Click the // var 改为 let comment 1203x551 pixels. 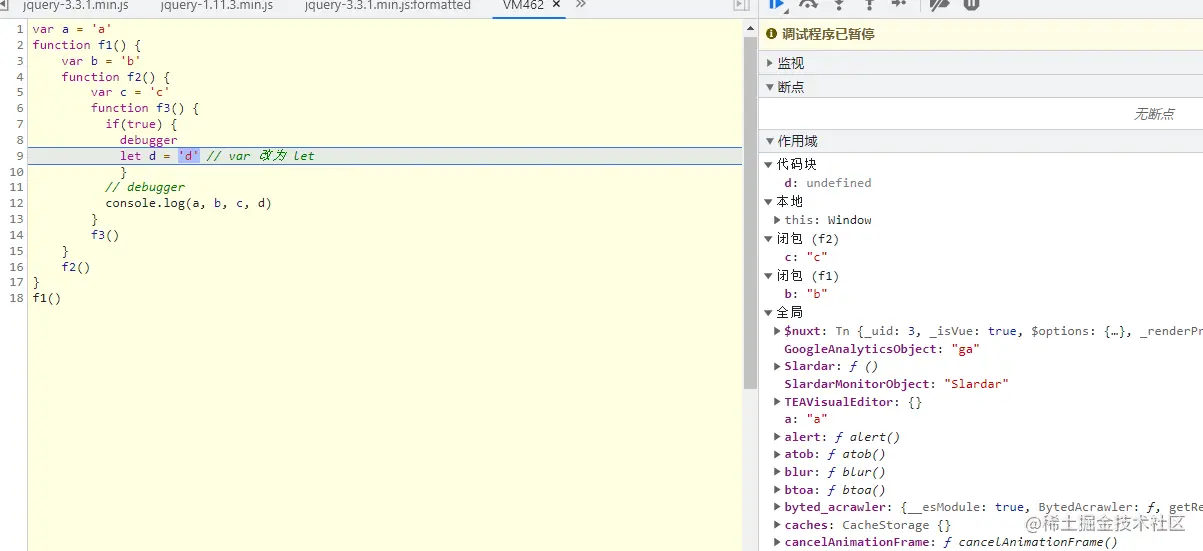point(261,156)
